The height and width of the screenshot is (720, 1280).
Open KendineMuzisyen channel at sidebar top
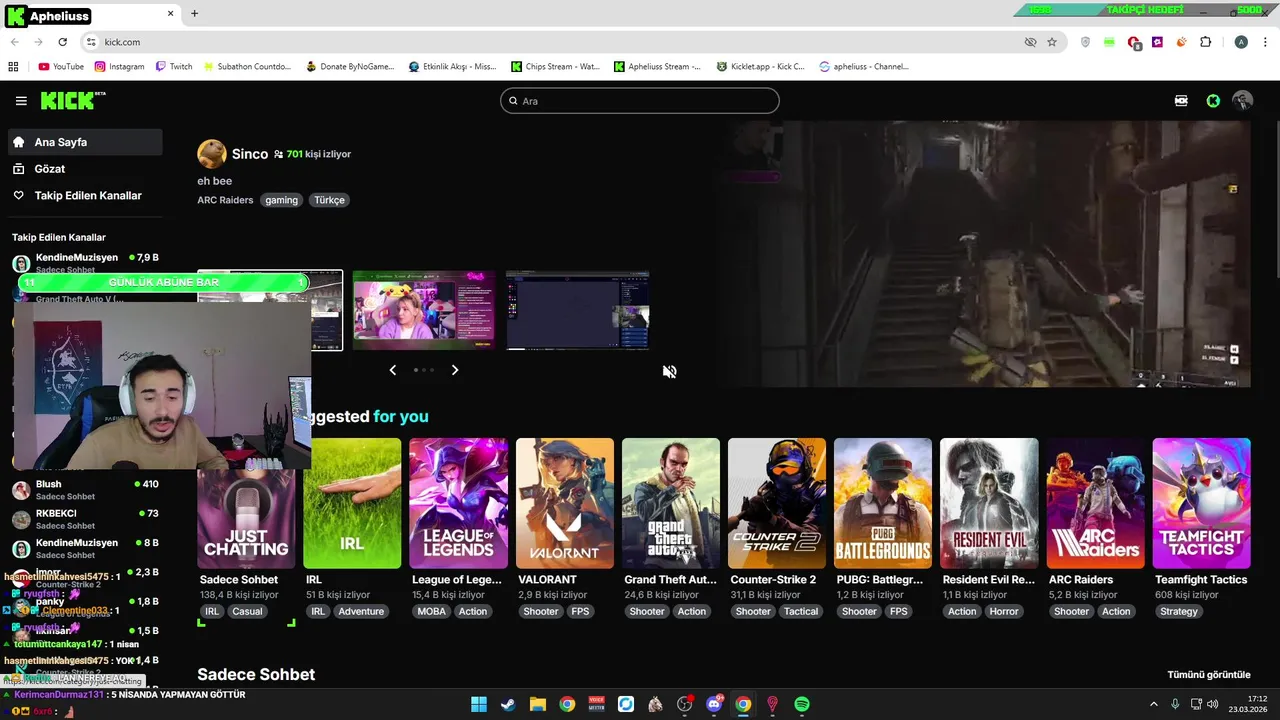tap(85, 263)
